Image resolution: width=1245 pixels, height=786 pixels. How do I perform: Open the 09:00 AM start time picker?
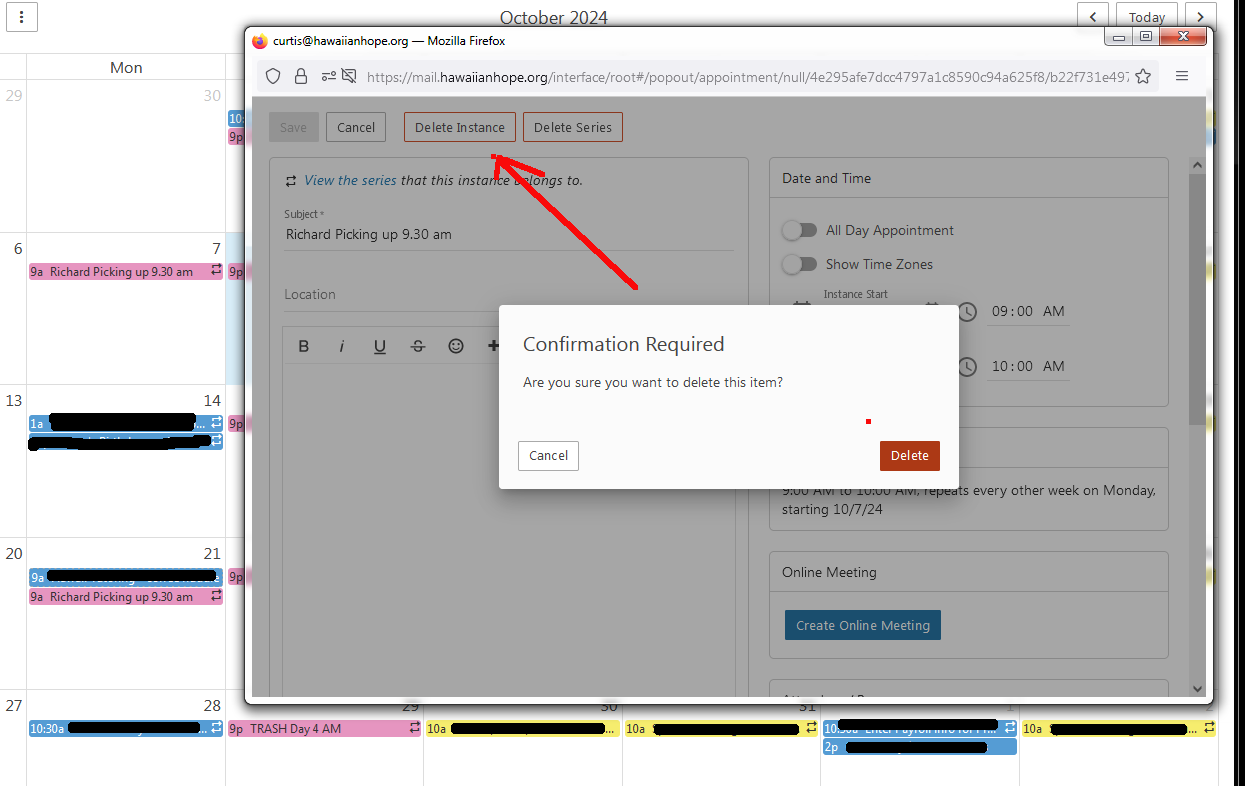[x=1027, y=311]
